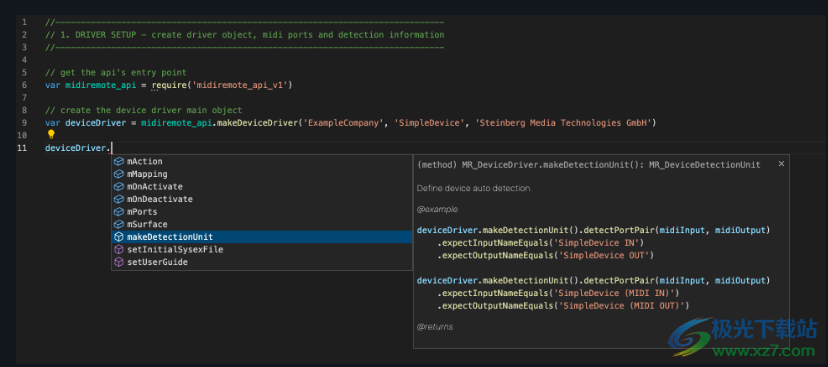The height and width of the screenshot is (367, 828).
Task: Choose mOnDeactivate from the suggestions
Action: click(x=262, y=199)
